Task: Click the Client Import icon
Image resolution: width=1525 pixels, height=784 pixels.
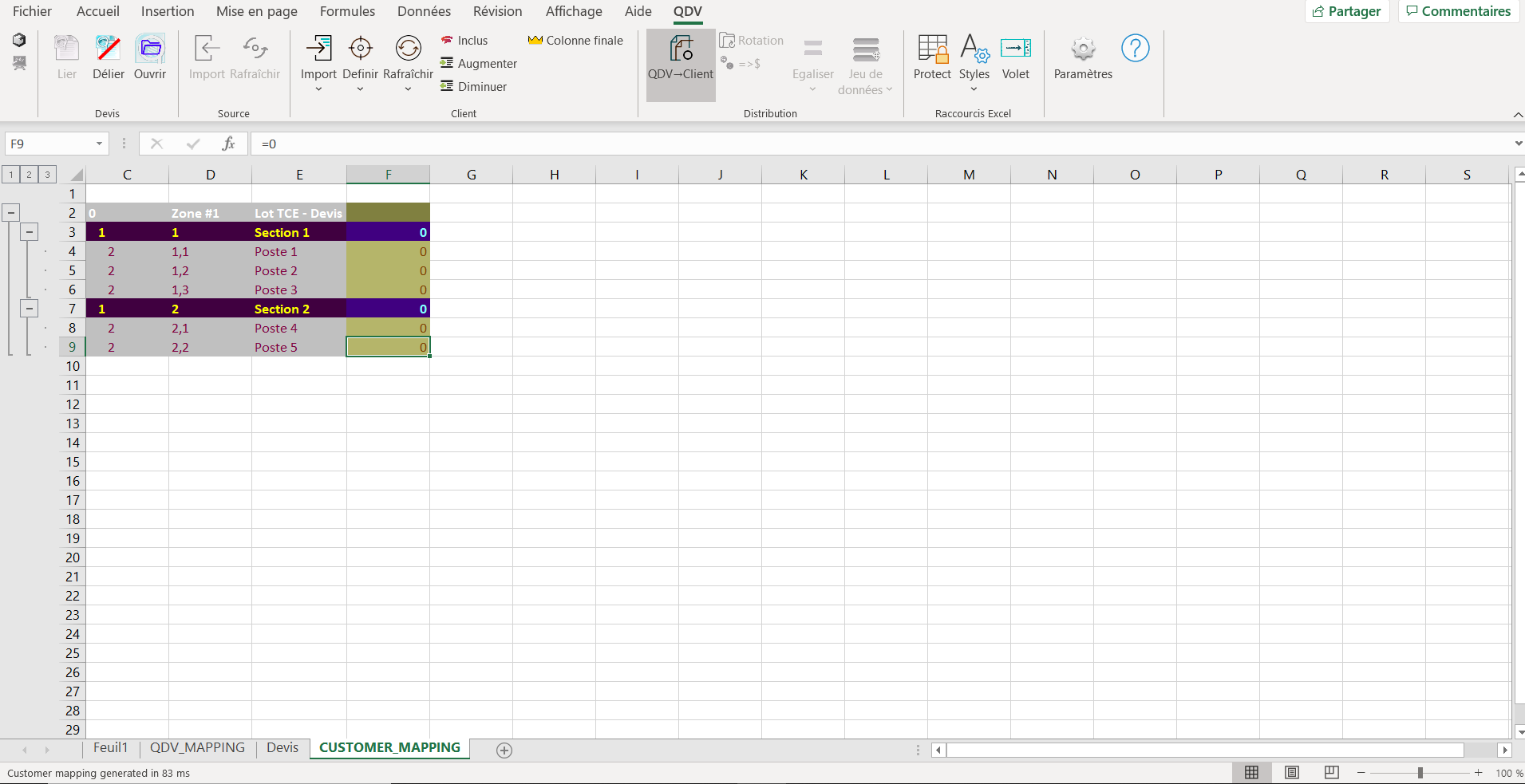Action: (x=318, y=49)
